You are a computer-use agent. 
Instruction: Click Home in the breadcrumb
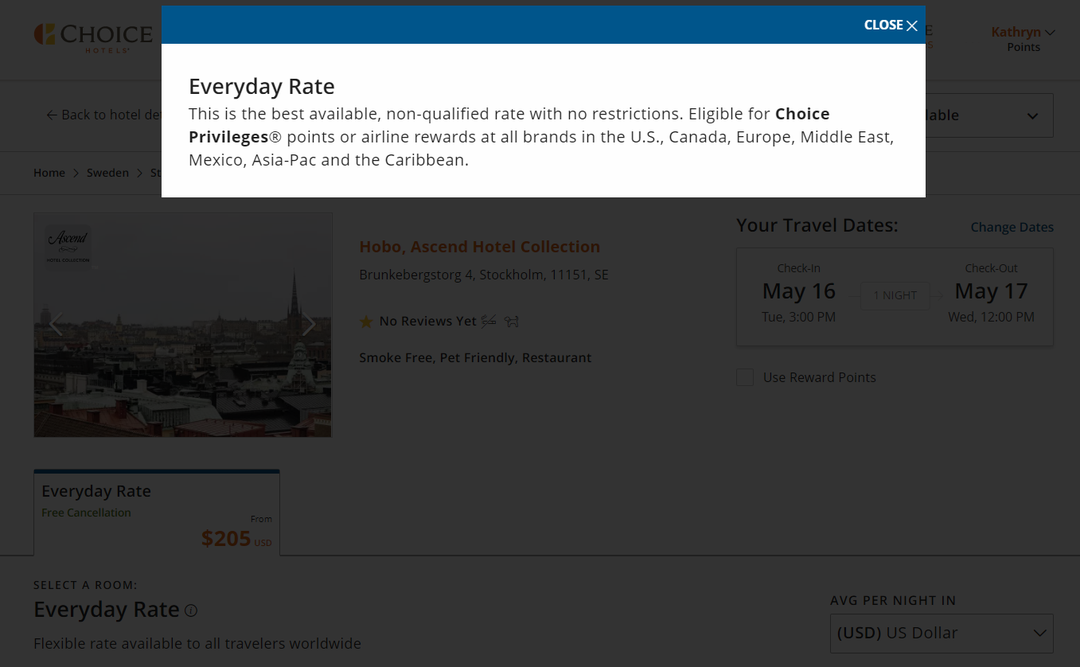click(49, 172)
